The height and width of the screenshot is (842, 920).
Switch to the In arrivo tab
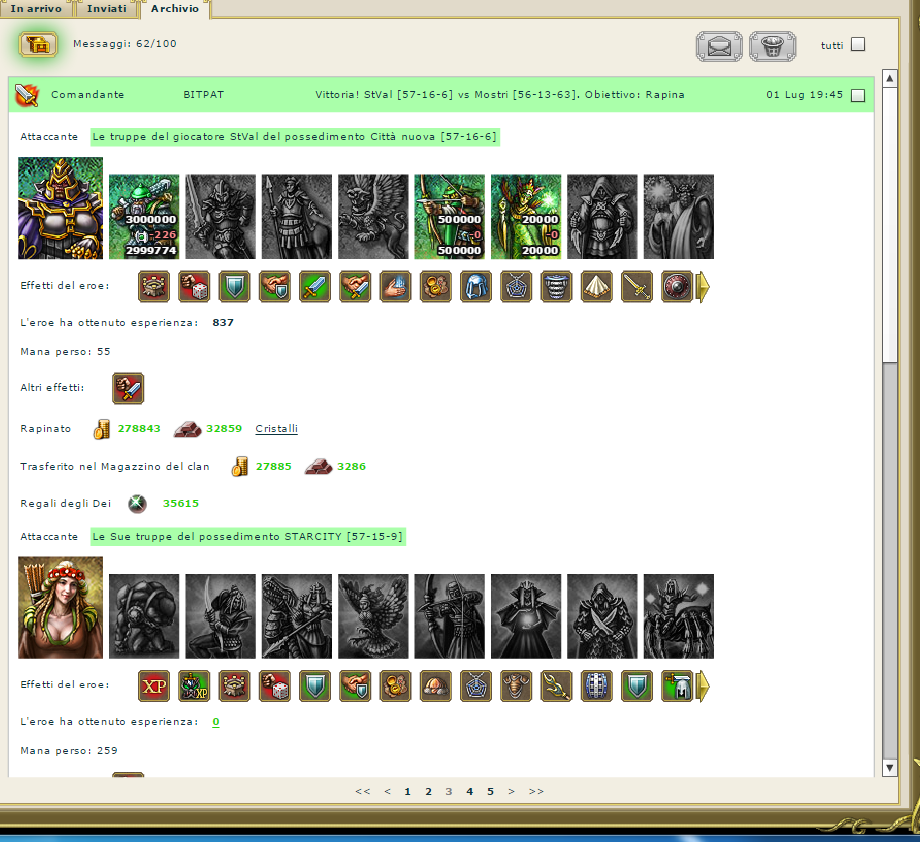(37, 8)
